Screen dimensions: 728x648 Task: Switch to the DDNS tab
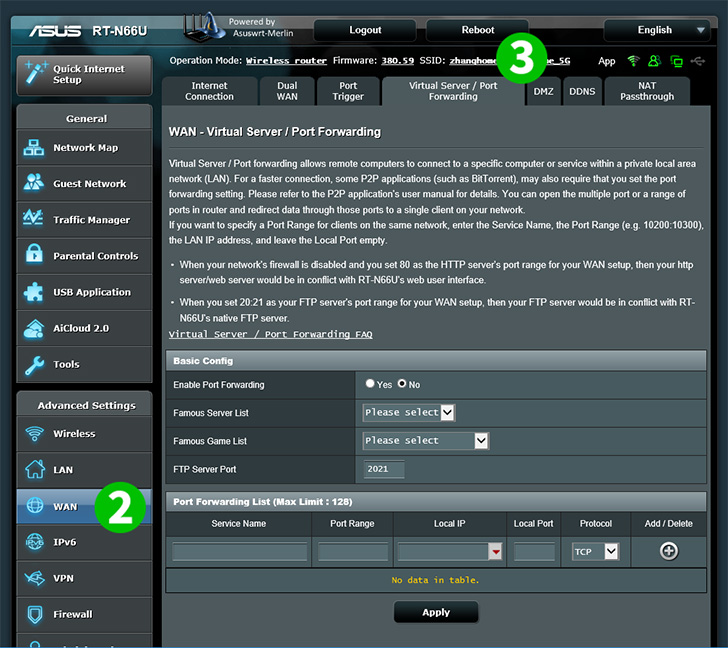582,91
